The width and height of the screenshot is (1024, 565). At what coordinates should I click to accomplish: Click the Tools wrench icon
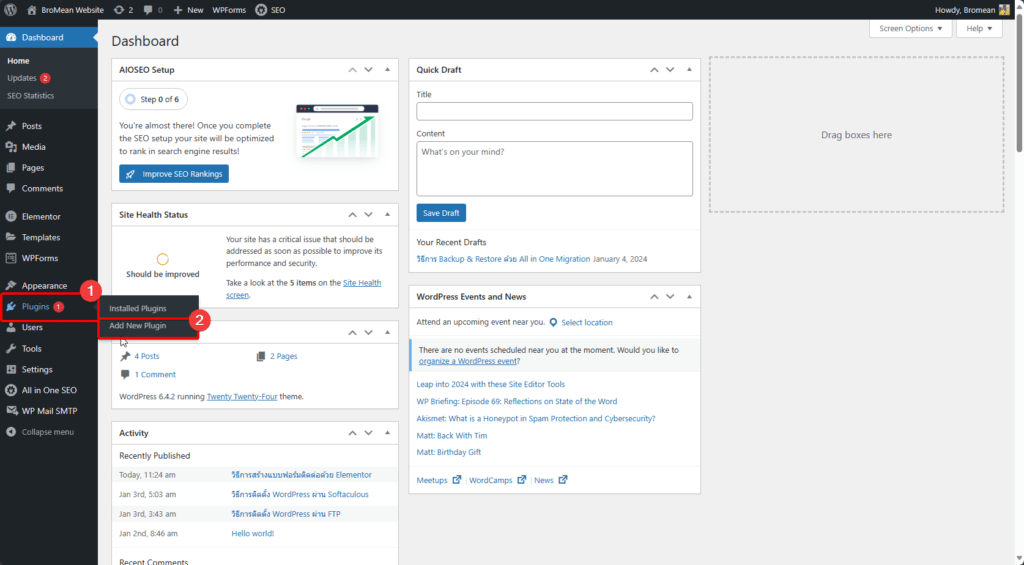(11, 348)
